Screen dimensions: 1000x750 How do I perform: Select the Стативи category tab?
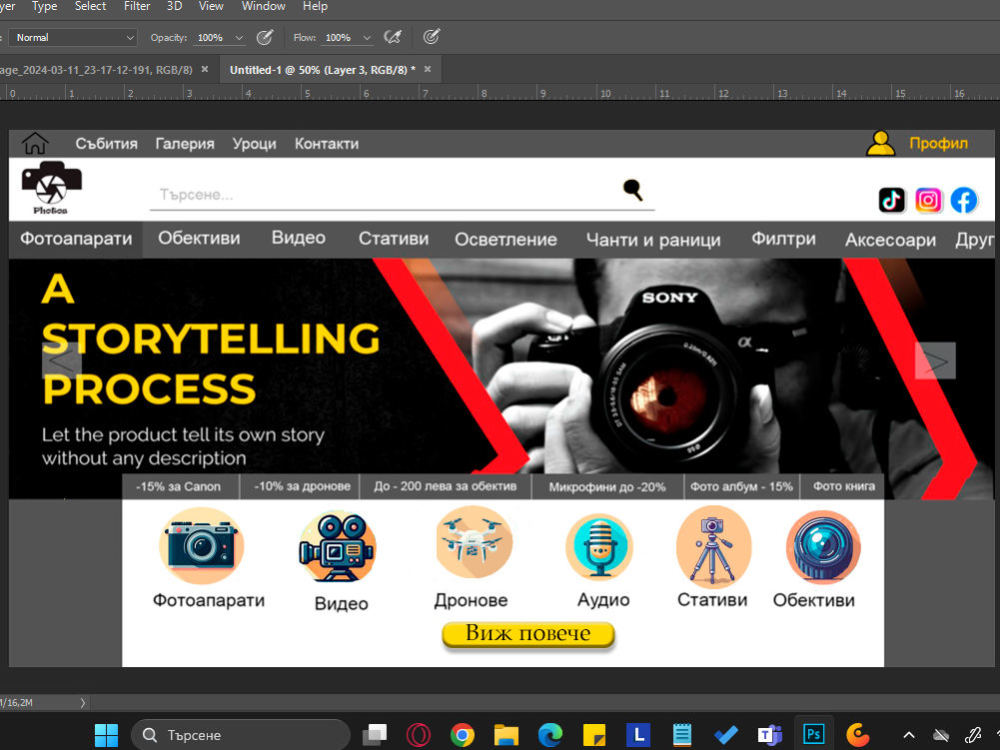pos(393,239)
